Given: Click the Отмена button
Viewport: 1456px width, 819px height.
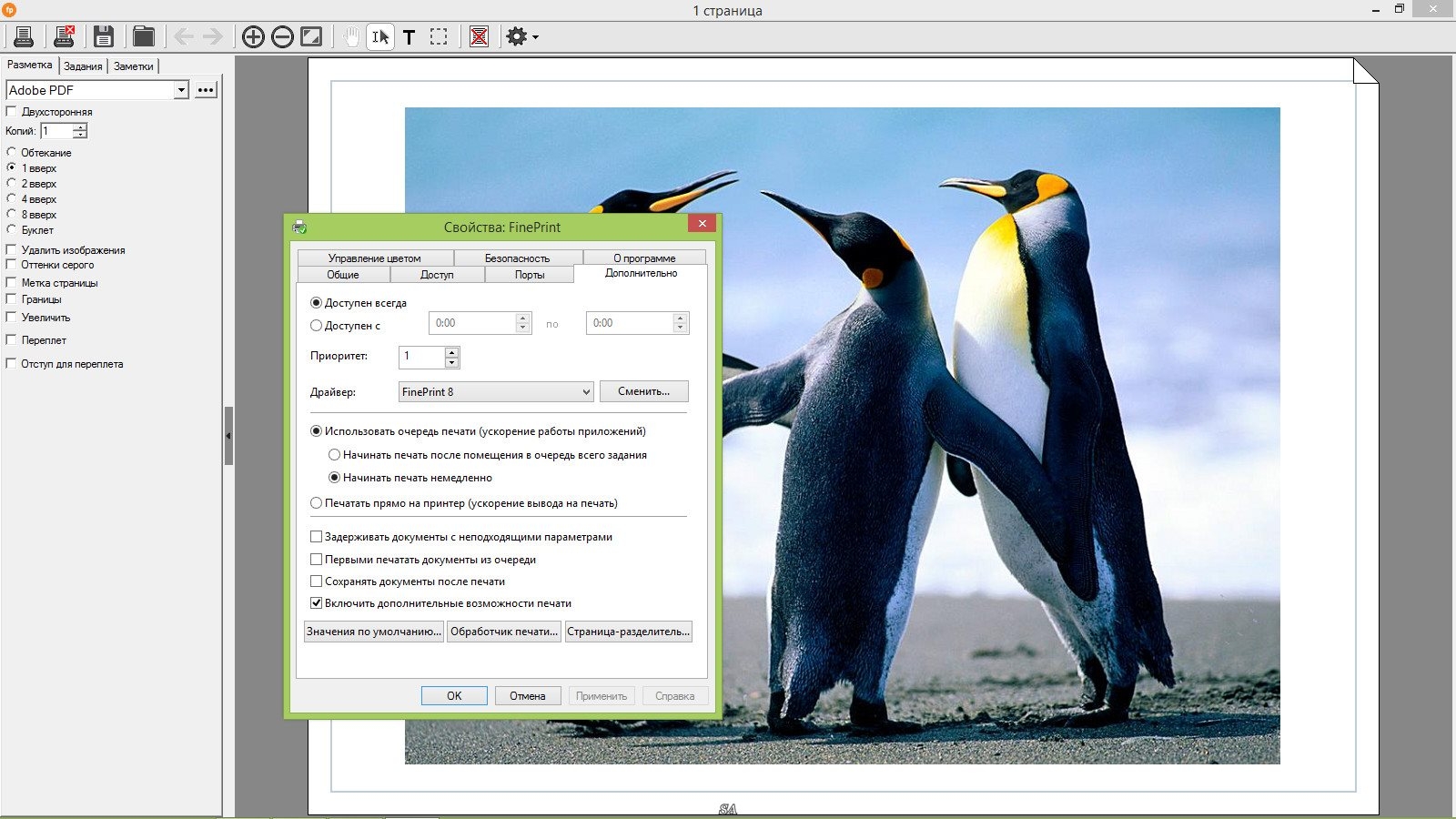Looking at the screenshot, I should (x=528, y=696).
